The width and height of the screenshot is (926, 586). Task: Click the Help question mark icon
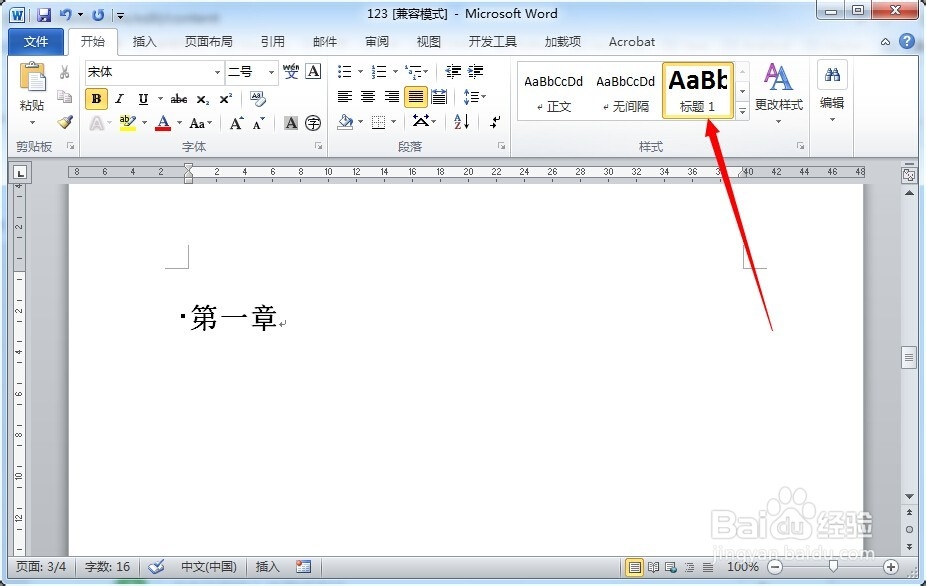tap(907, 41)
